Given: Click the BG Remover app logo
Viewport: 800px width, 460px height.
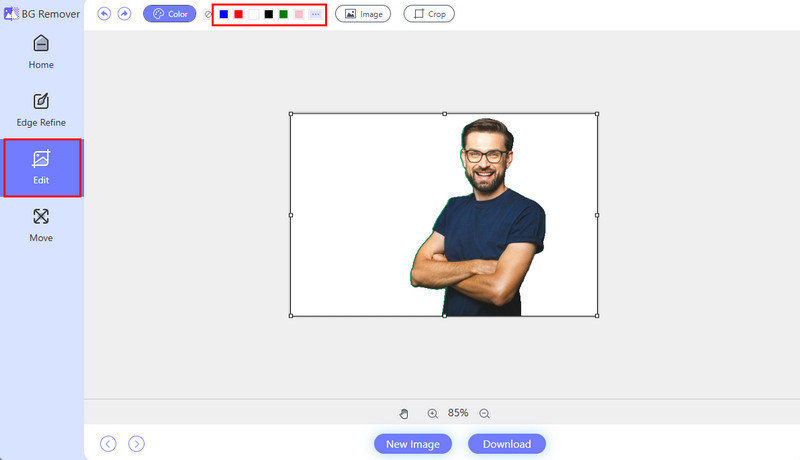Looking at the screenshot, I should [11, 14].
